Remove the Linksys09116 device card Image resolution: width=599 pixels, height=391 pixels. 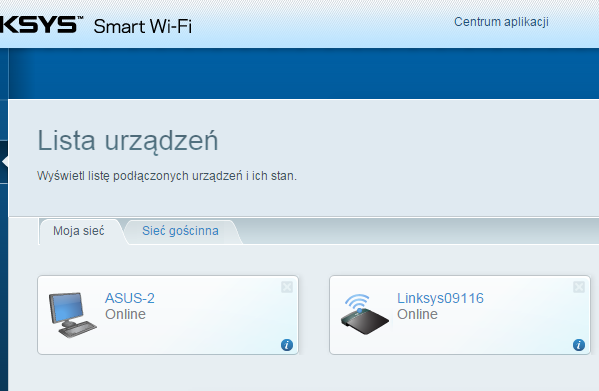(579, 287)
